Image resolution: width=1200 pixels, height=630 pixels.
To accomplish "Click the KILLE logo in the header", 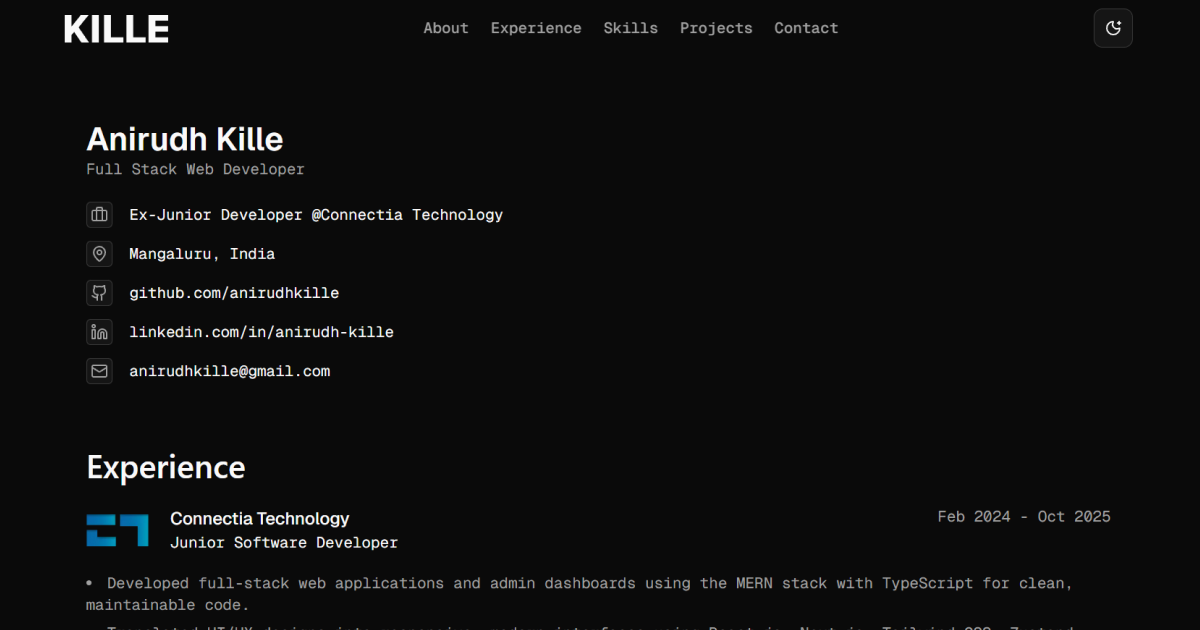I will pyautogui.click(x=115, y=28).
